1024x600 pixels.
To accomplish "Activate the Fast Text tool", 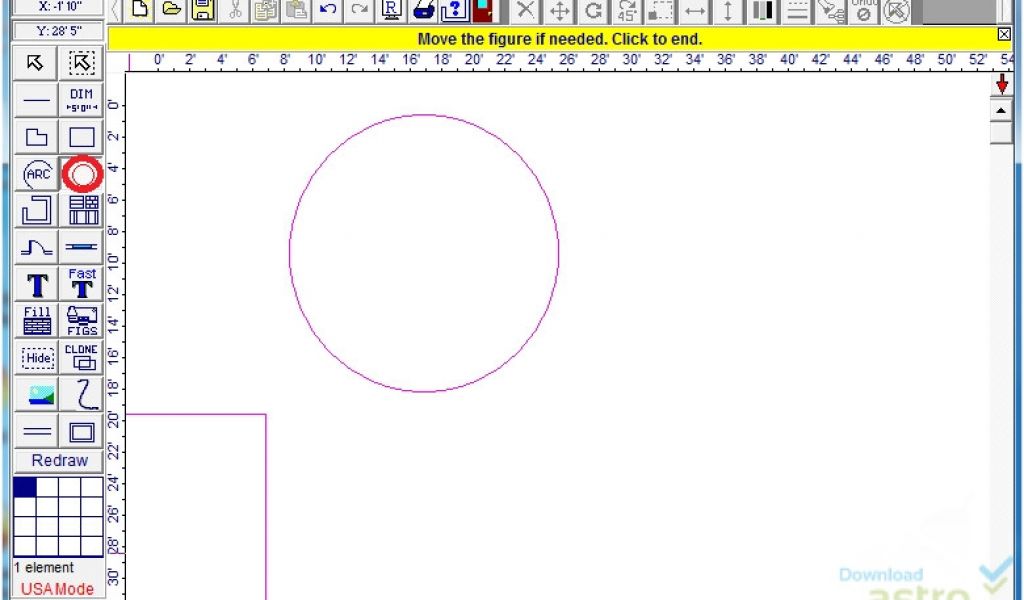I will pos(82,284).
